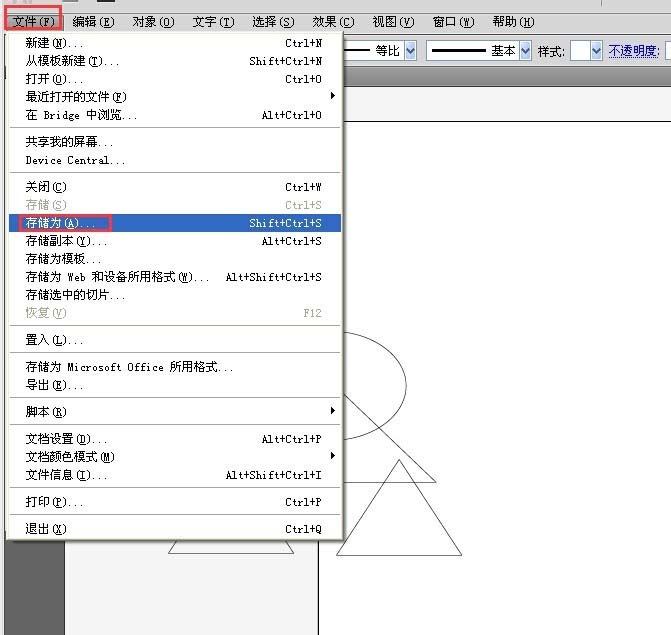Expand 最近打开的文件(F) submenu
671x635 pixels.
click(x=175, y=97)
